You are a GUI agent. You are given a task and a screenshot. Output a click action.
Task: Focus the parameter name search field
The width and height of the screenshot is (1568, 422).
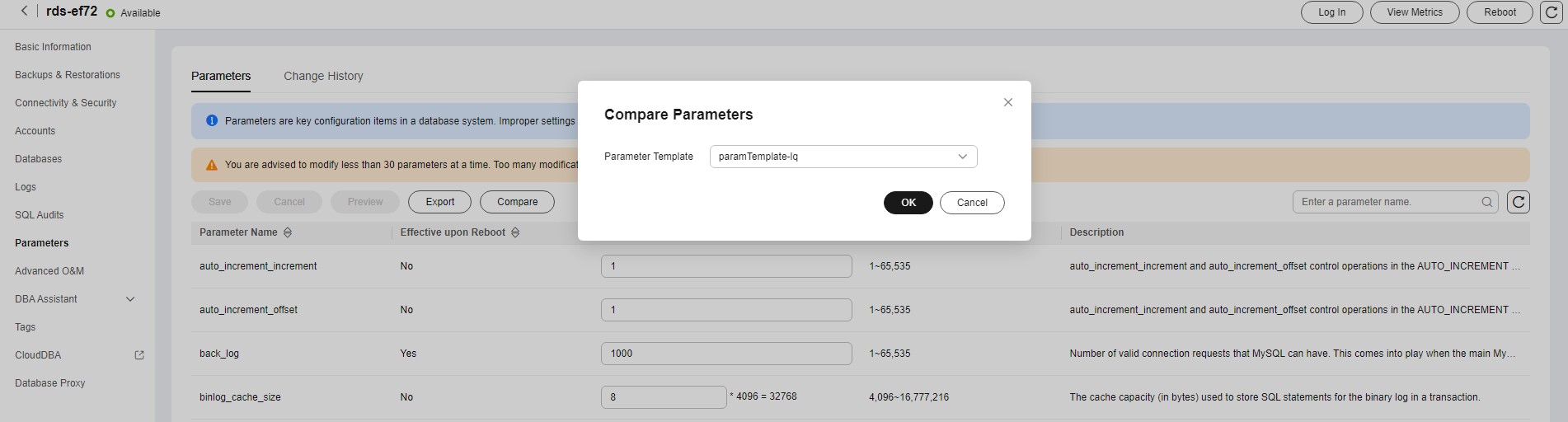(1389, 202)
